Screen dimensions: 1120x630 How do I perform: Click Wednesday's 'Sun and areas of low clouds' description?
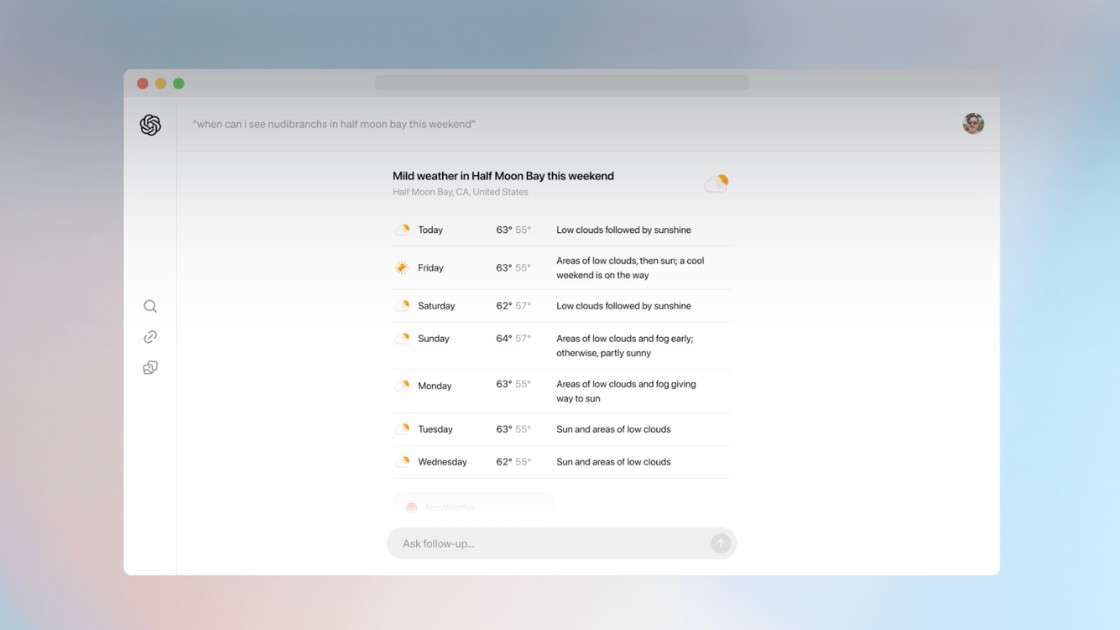[x=614, y=462]
